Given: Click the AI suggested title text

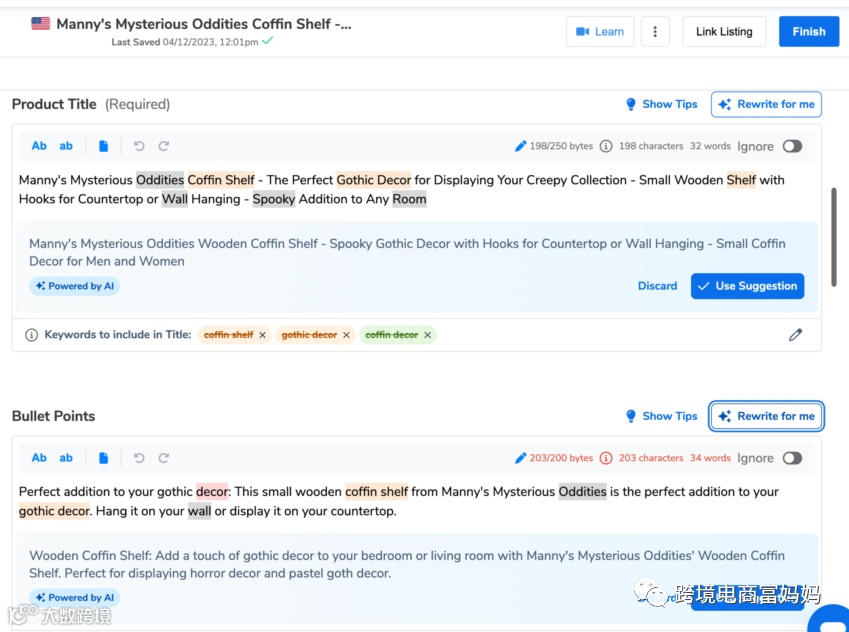Looking at the screenshot, I should [407, 252].
